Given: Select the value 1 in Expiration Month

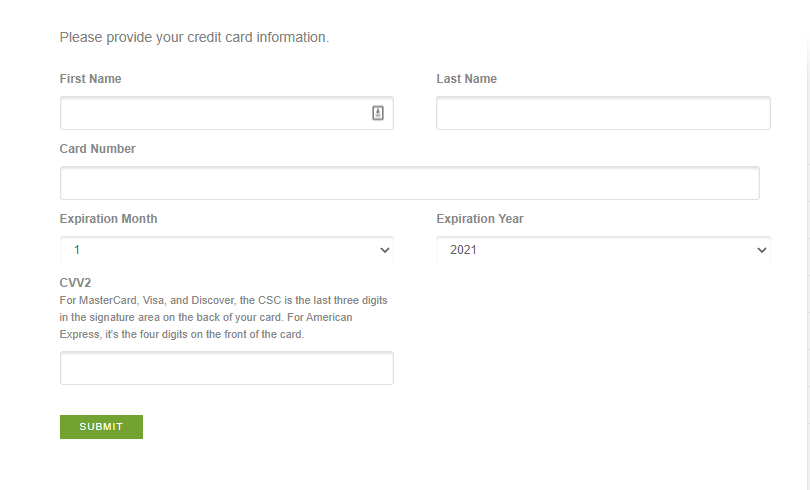Looking at the screenshot, I should 77,250.
